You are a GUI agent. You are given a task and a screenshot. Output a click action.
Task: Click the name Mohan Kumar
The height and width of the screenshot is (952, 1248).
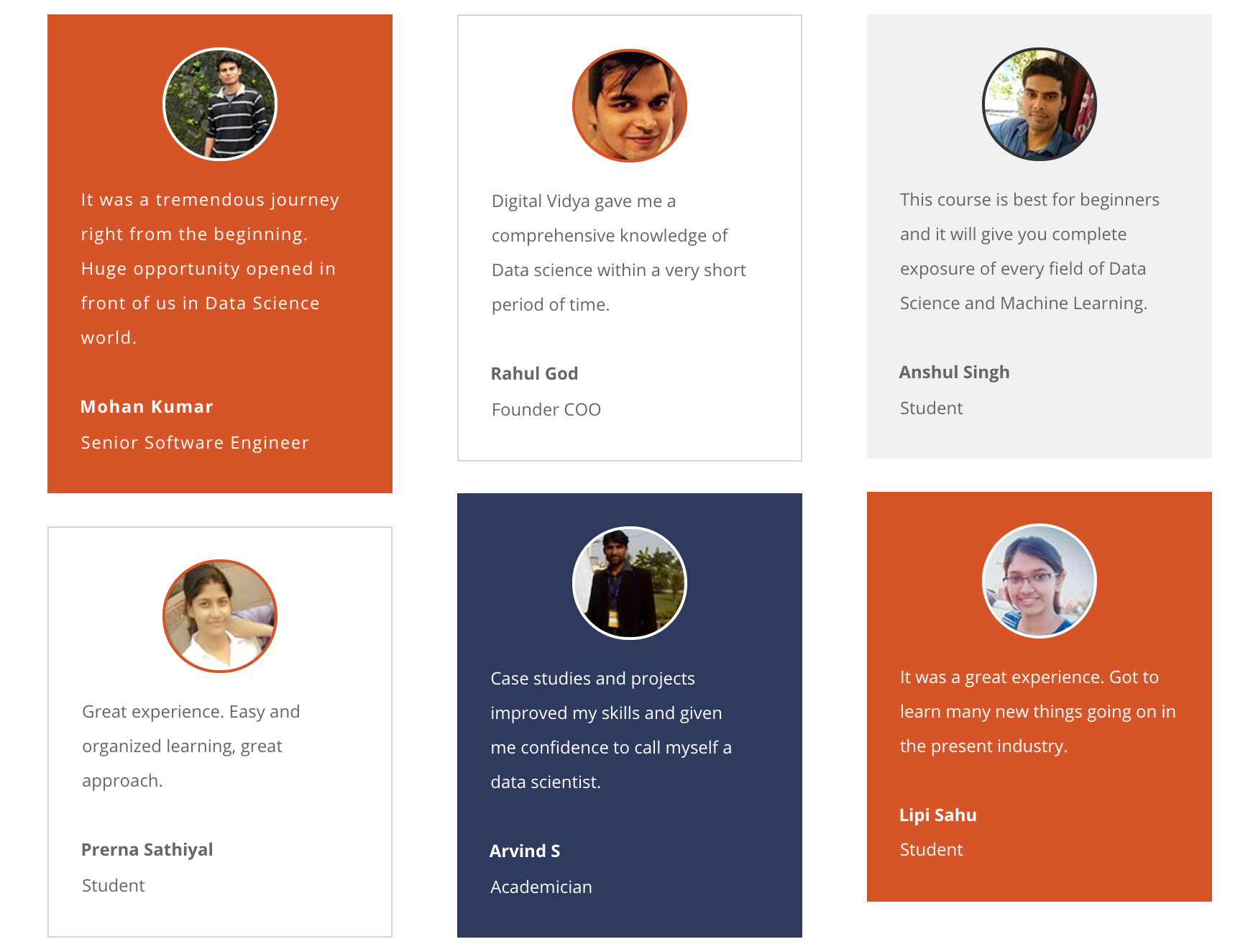[x=147, y=407]
